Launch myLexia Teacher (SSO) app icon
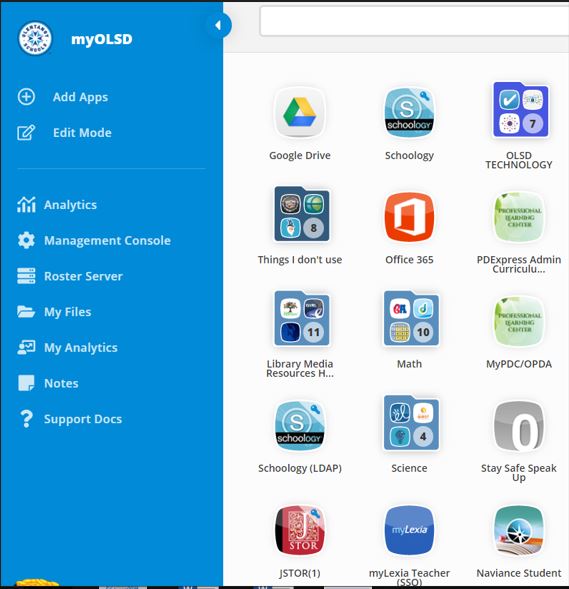Image resolution: width=569 pixels, height=589 pixels. [x=409, y=530]
